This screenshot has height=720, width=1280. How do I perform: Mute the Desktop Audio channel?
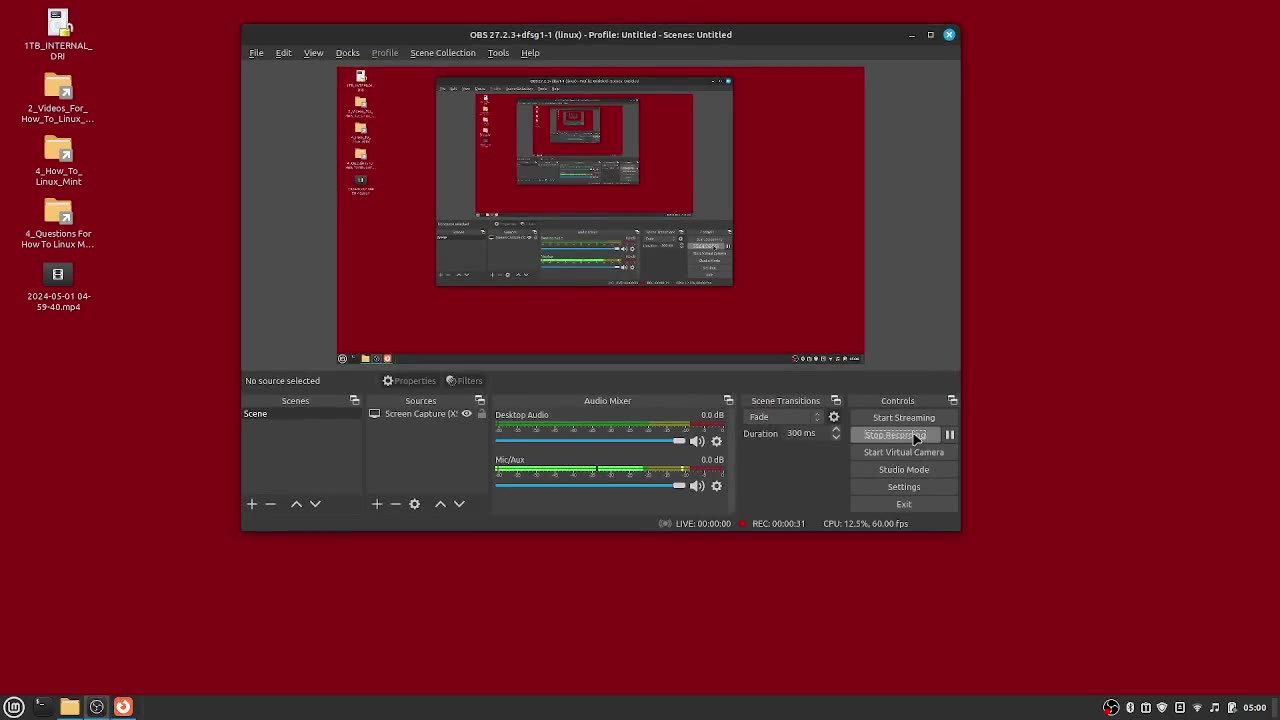coord(697,441)
